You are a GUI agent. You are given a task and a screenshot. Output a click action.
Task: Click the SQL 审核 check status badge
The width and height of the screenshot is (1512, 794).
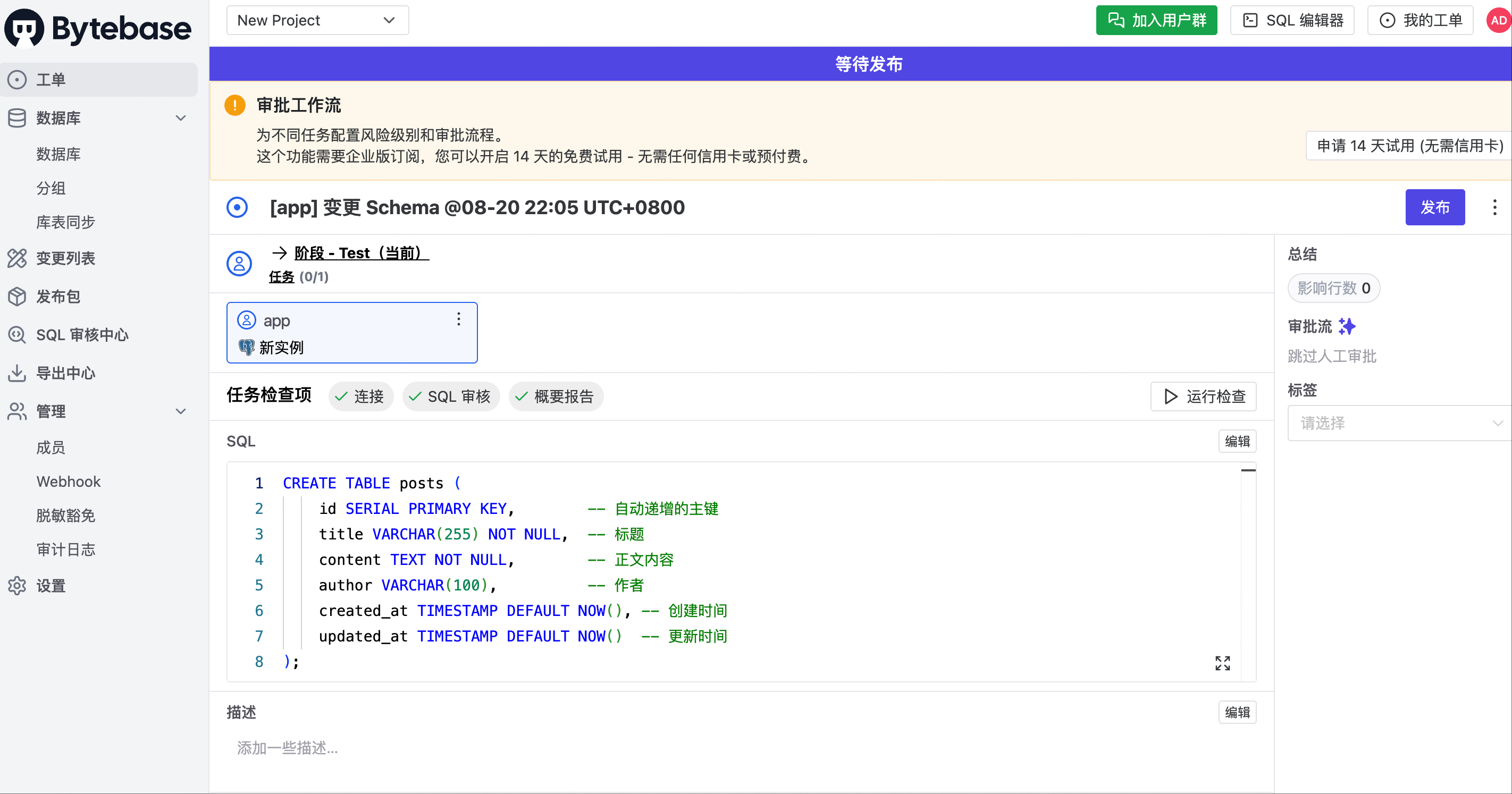click(x=451, y=396)
